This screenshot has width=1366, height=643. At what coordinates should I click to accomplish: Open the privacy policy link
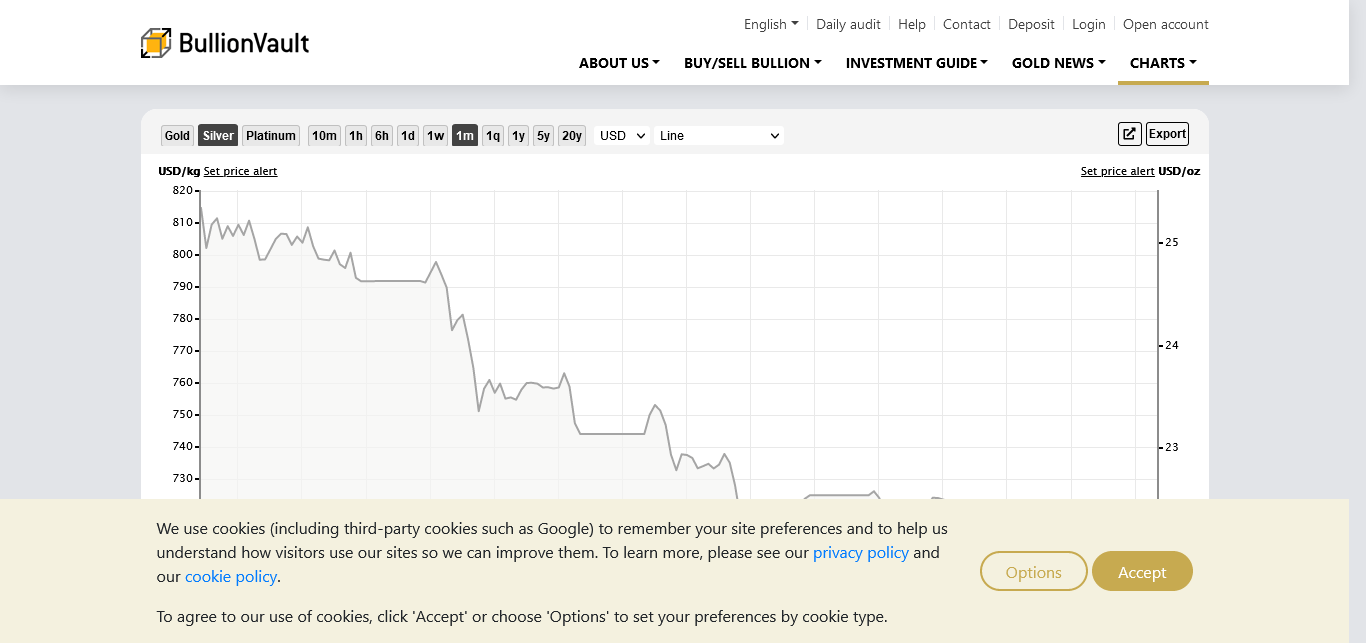point(860,553)
